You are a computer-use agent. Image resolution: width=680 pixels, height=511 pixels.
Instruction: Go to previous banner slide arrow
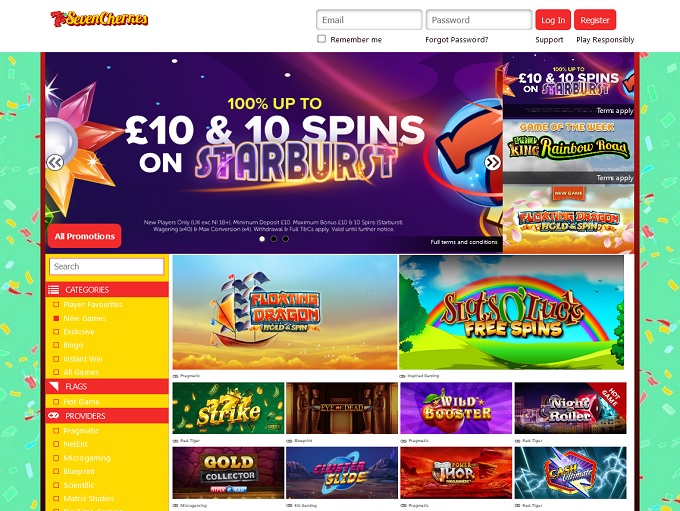[55, 163]
